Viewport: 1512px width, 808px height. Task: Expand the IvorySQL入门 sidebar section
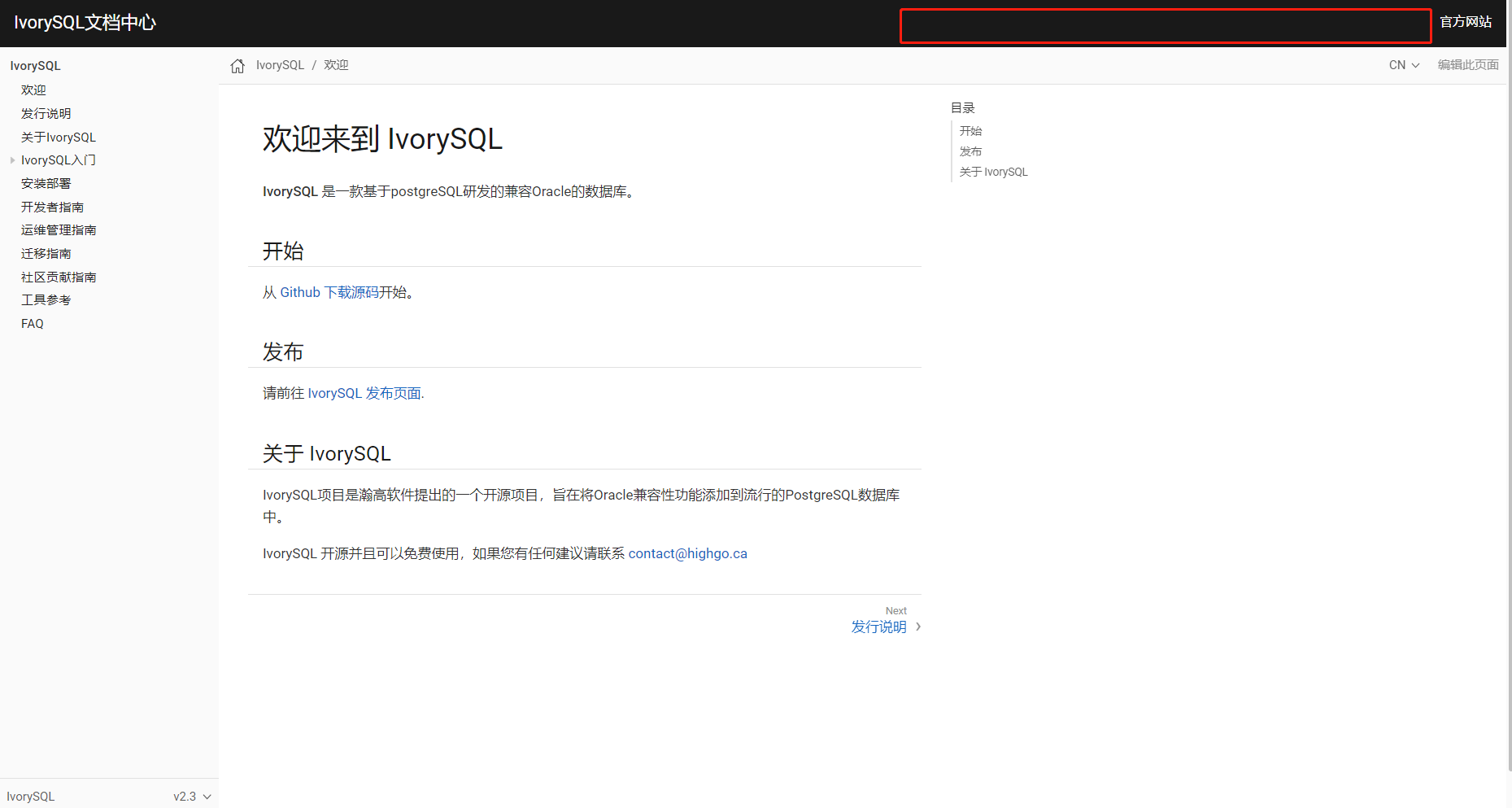11,159
